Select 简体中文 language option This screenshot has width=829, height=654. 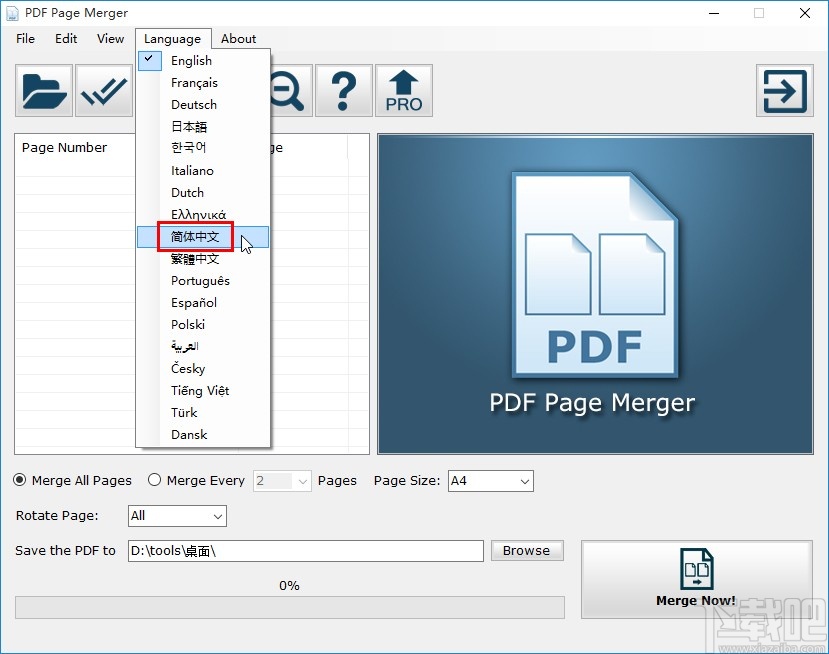coord(203,237)
